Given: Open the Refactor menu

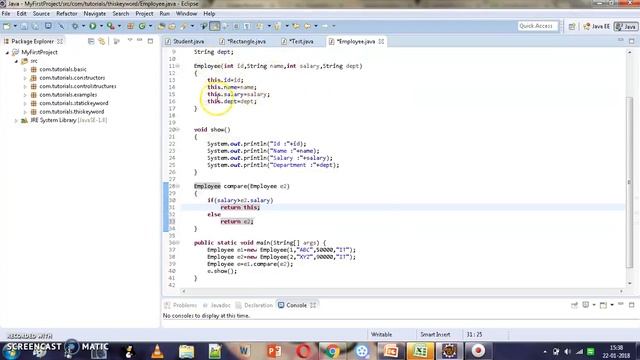Looking at the screenshot, I should 67,13.
